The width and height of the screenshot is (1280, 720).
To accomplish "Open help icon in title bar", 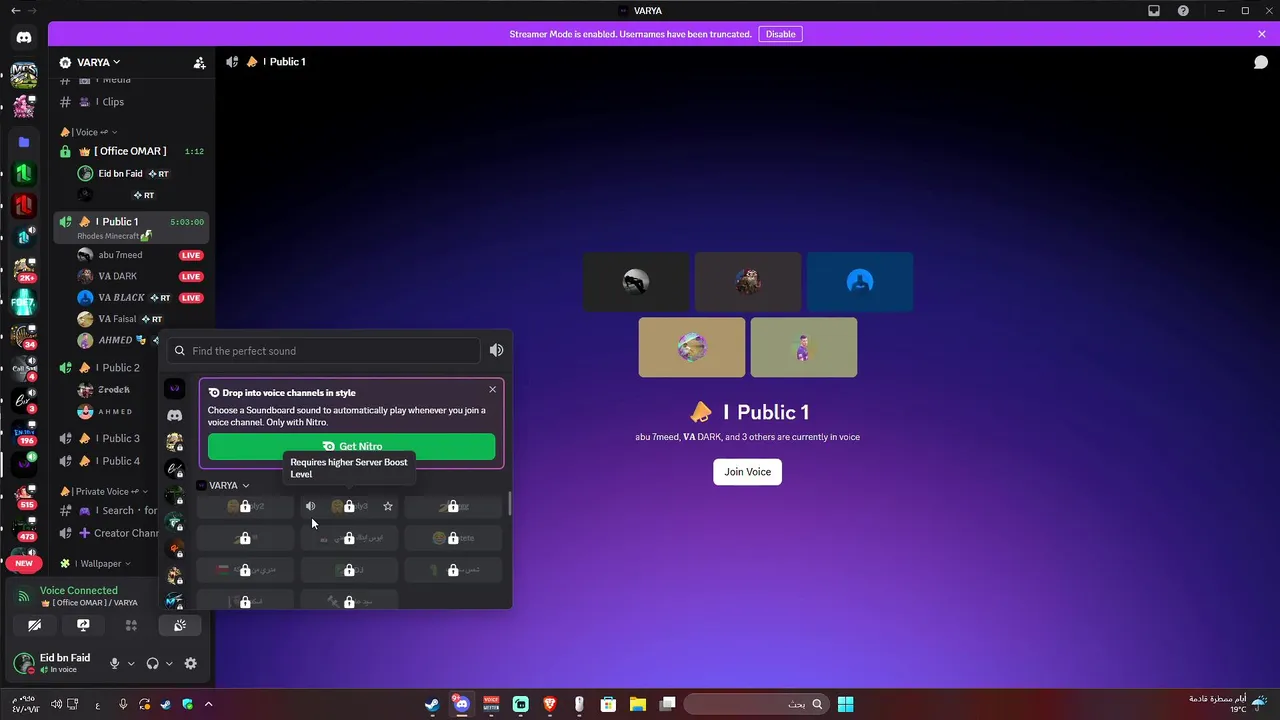I will [1184, 11].
